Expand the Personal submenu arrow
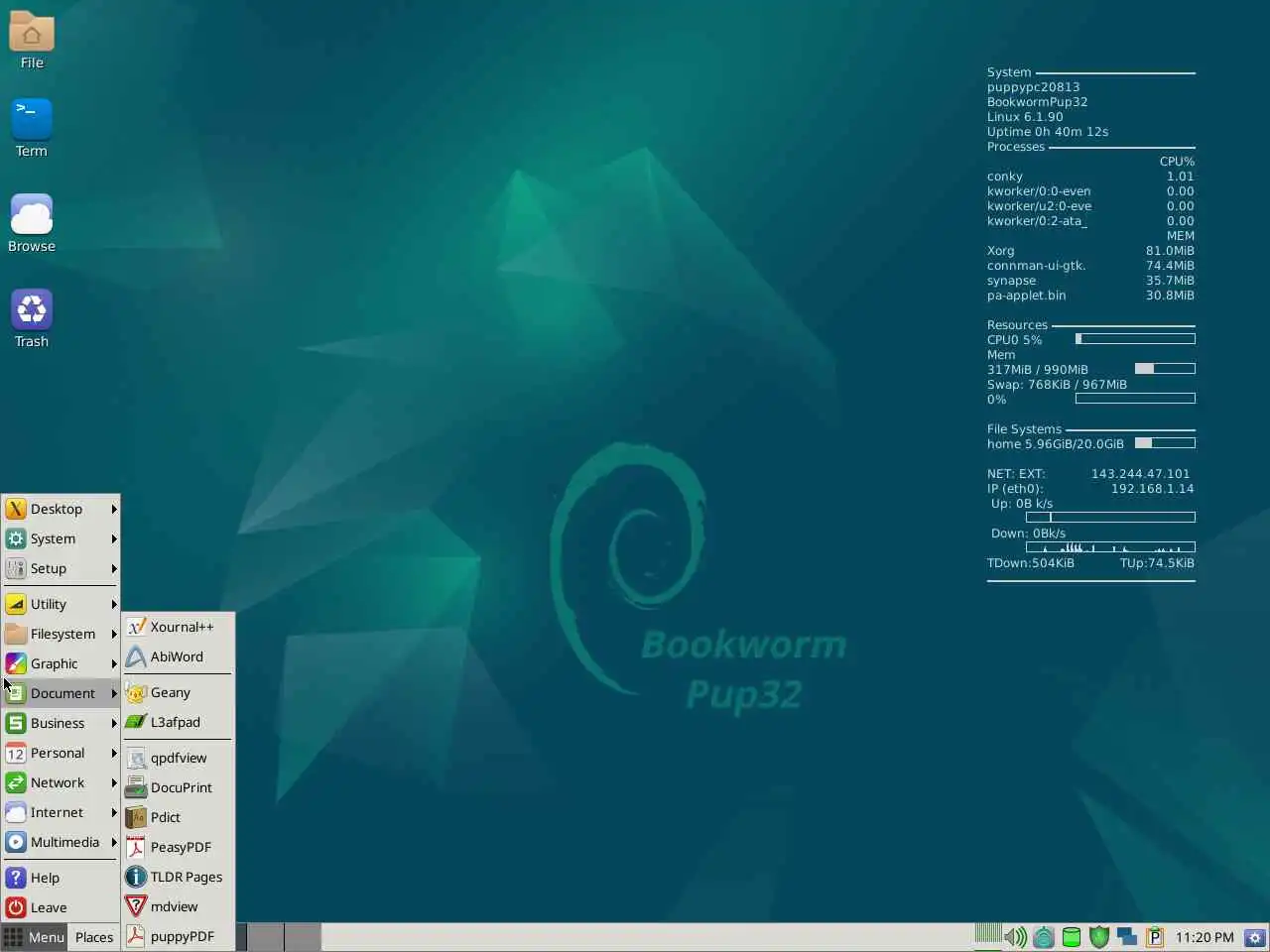The width and height of the screenshot is (1270, 952). pyautogui.click(x=114, y=753)
